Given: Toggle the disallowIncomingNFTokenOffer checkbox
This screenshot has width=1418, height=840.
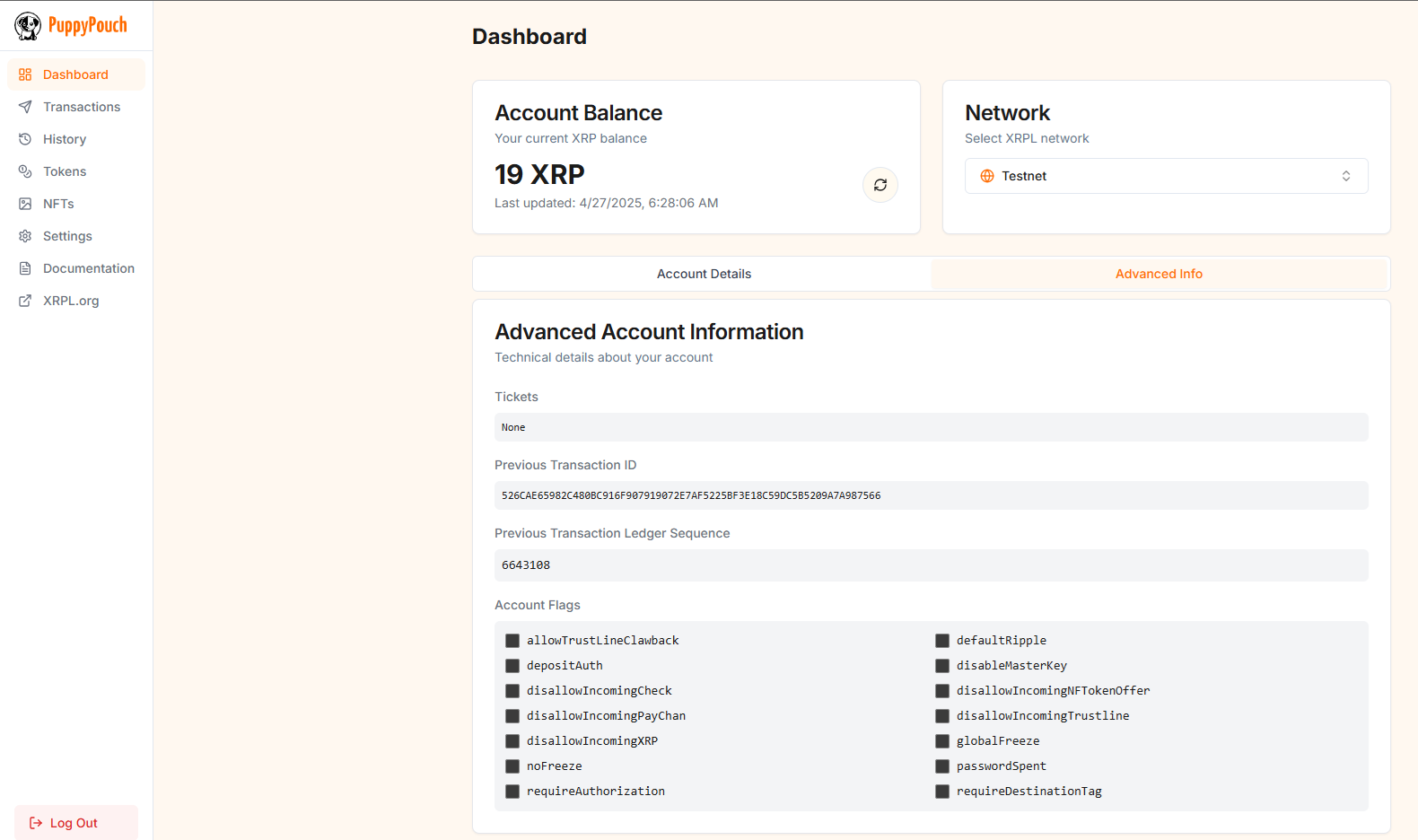Looking at the screenshot, I should click(942, 691).
